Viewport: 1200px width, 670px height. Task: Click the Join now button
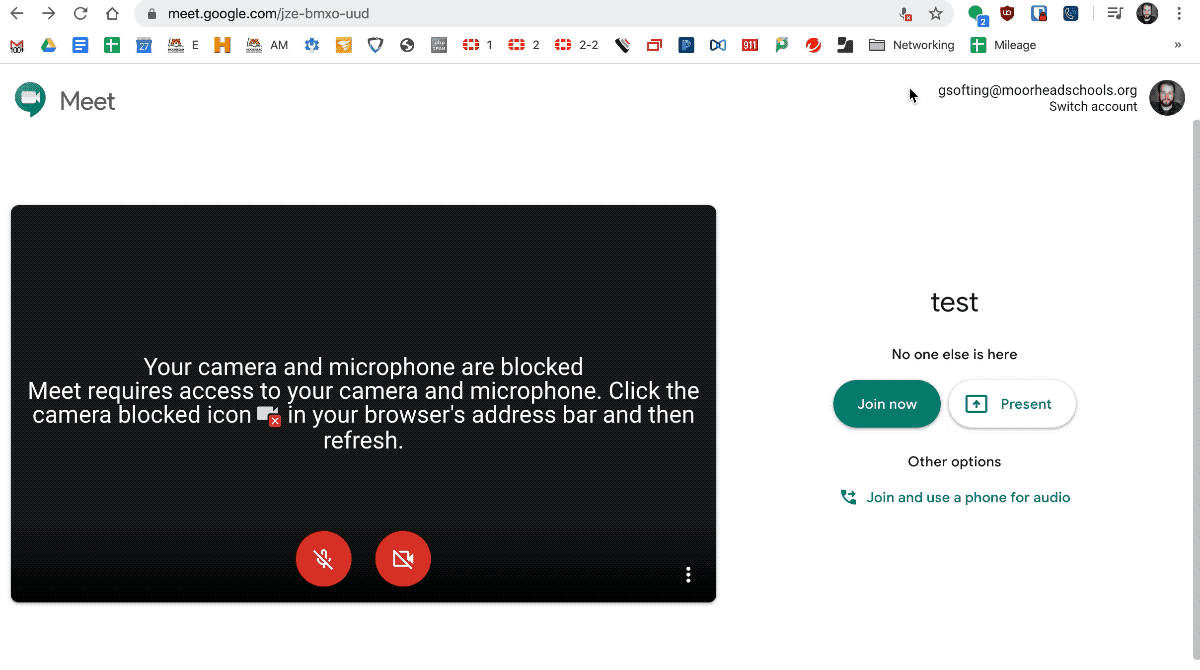[x=886, y=404]
